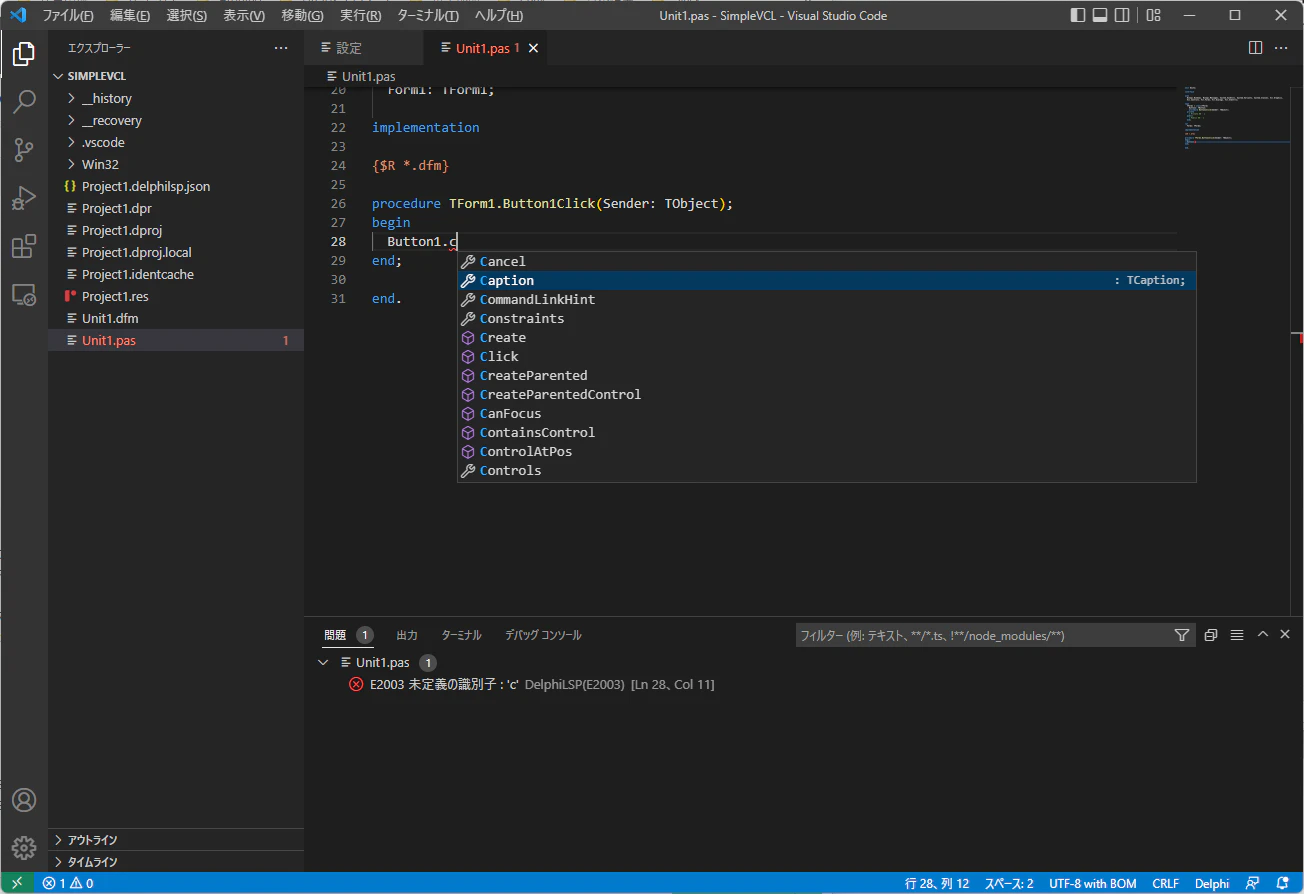Open the ターミナル(T) menu
1304x894 pixels.
(x=428, y=16)
